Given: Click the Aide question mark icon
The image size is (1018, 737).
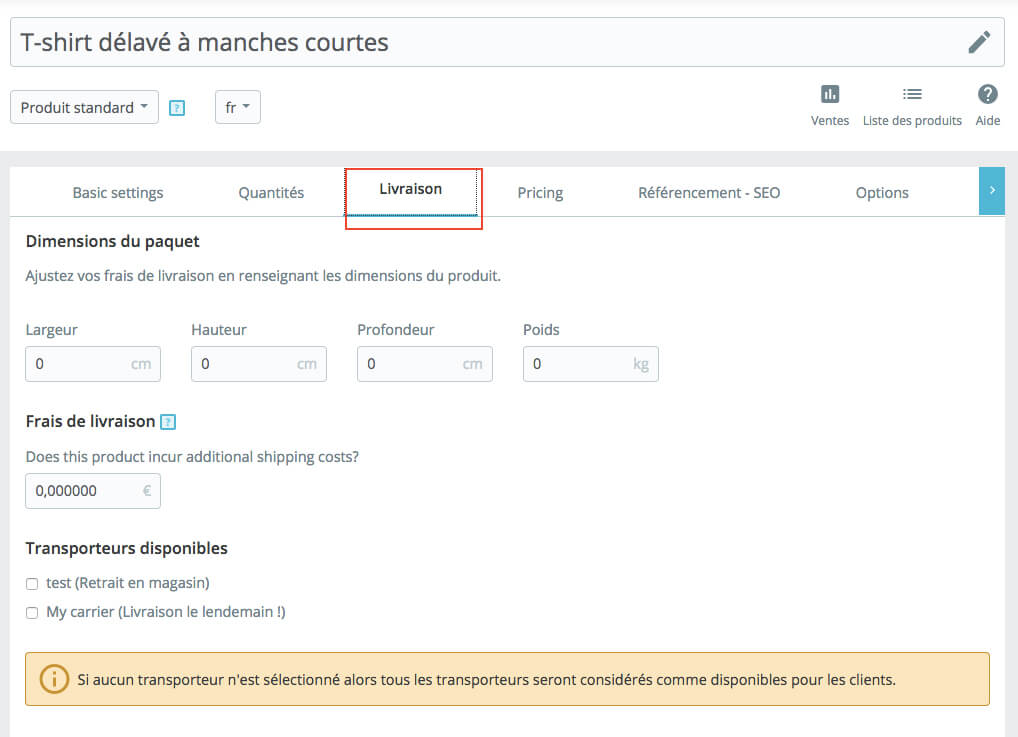Looking at the screenshot, I should pos(987,95).
